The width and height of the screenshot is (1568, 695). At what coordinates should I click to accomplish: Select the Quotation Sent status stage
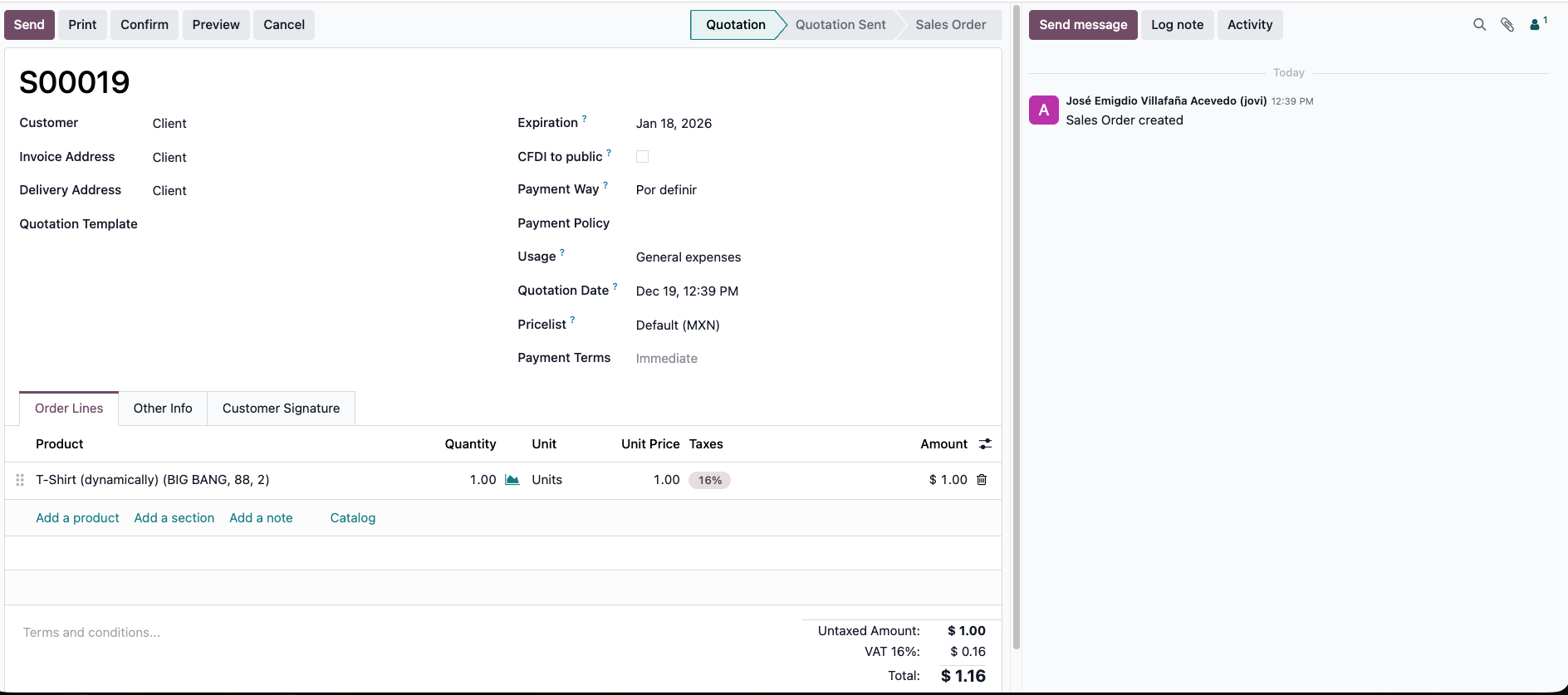[x=840, y=25]
